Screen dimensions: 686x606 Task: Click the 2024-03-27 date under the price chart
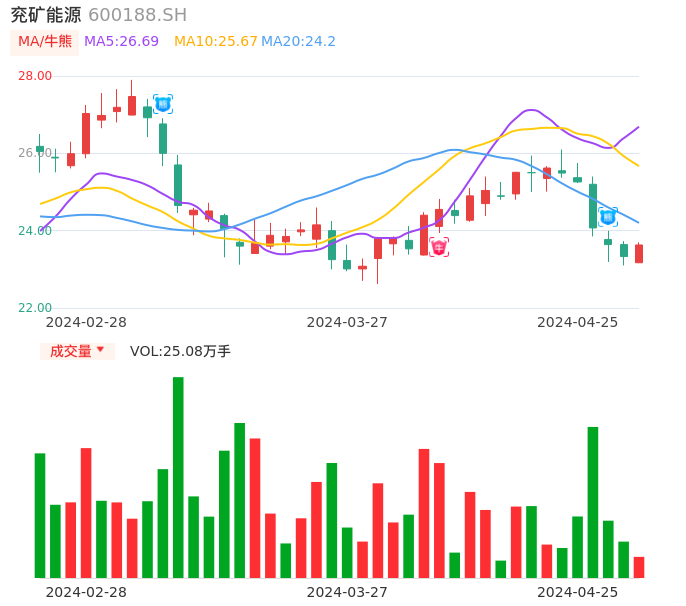tap(347, 322)
